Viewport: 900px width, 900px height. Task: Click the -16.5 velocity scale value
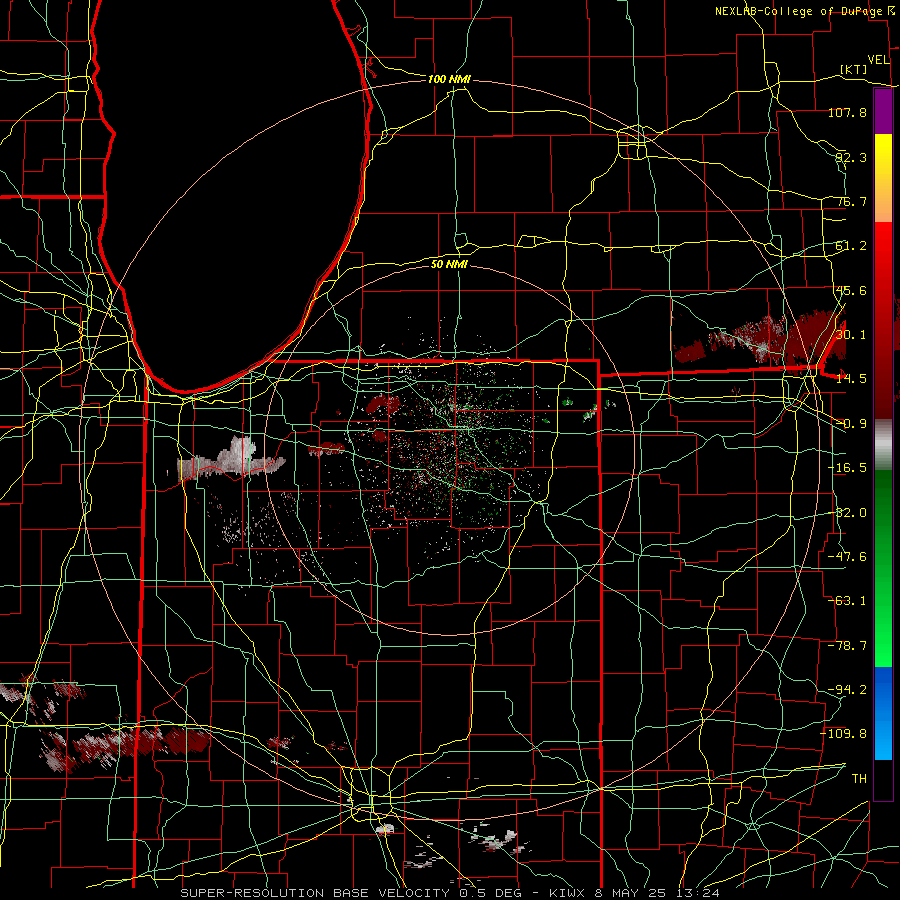(x=847, y=468)
